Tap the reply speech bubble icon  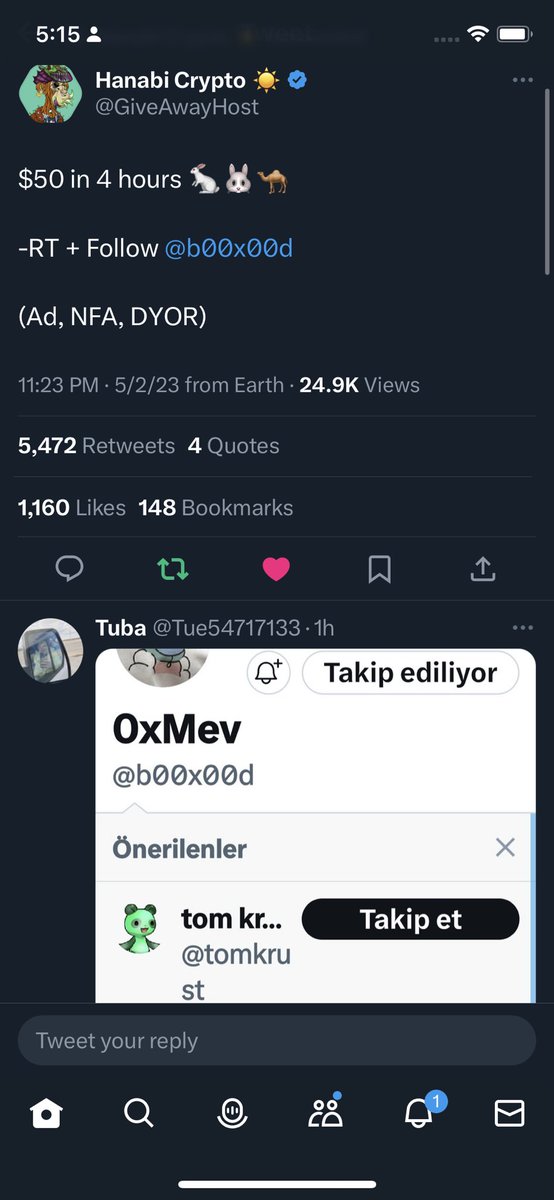(69, 569)
